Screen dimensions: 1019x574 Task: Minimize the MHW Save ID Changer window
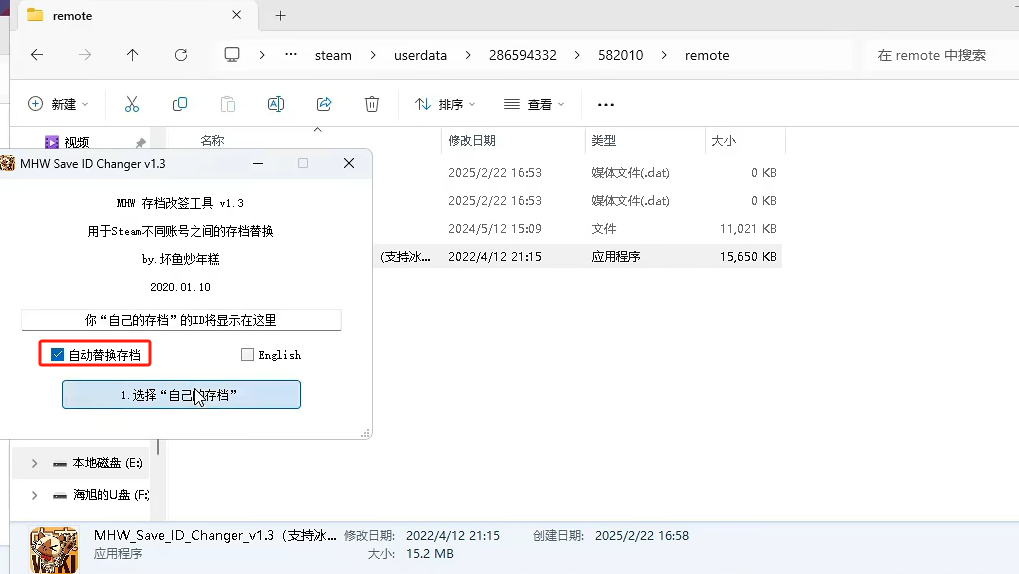258,163
